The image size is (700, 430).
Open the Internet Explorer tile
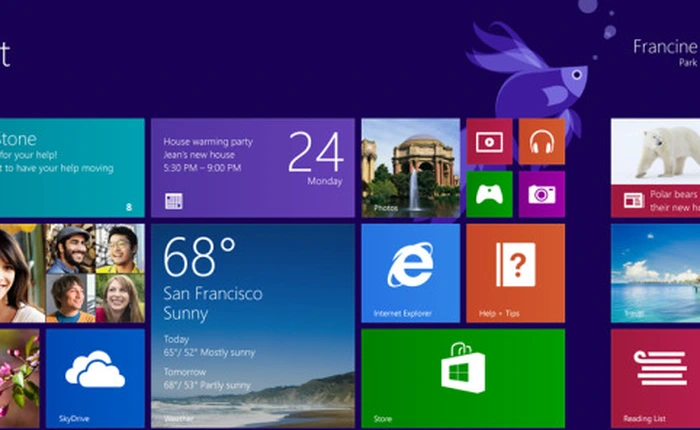coord(410,272)
